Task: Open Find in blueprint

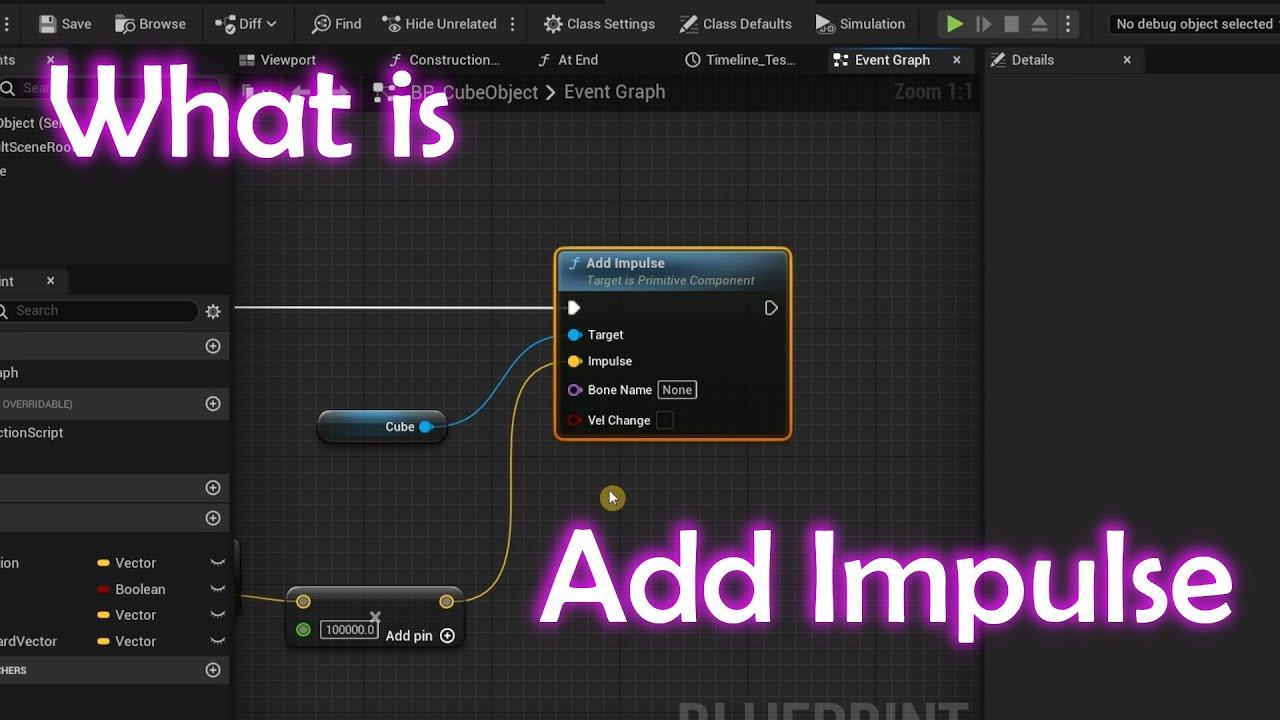Action: pos(336,23)
